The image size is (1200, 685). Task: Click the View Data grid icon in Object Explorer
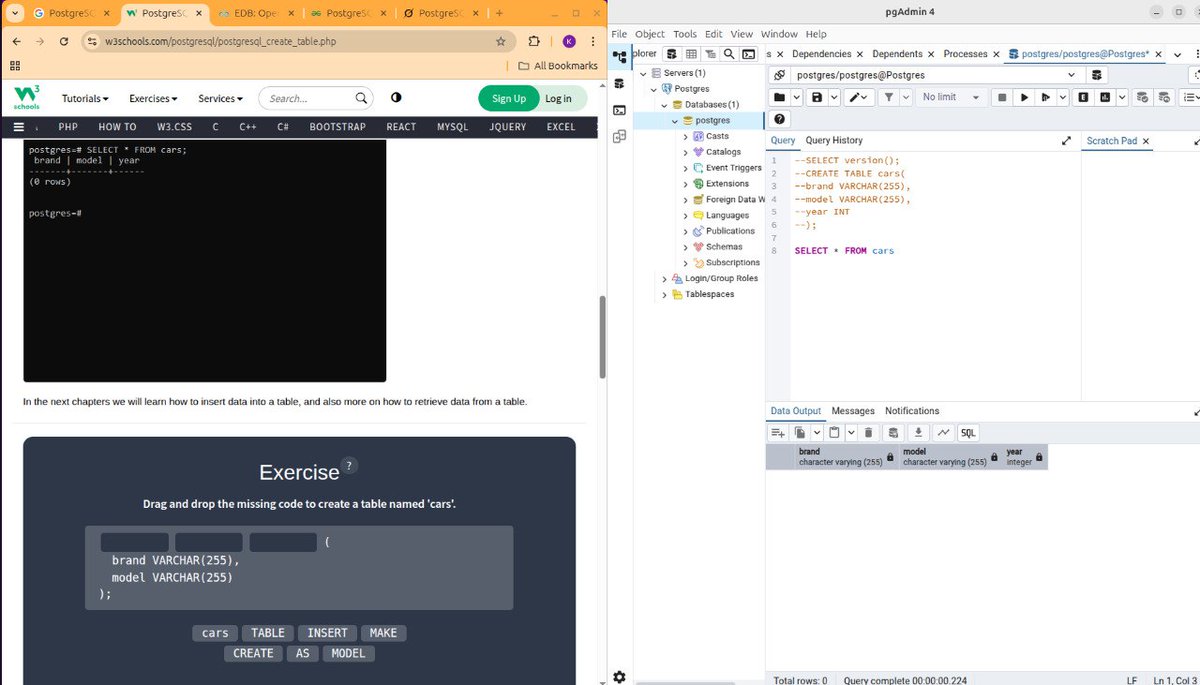click(692, 54)
